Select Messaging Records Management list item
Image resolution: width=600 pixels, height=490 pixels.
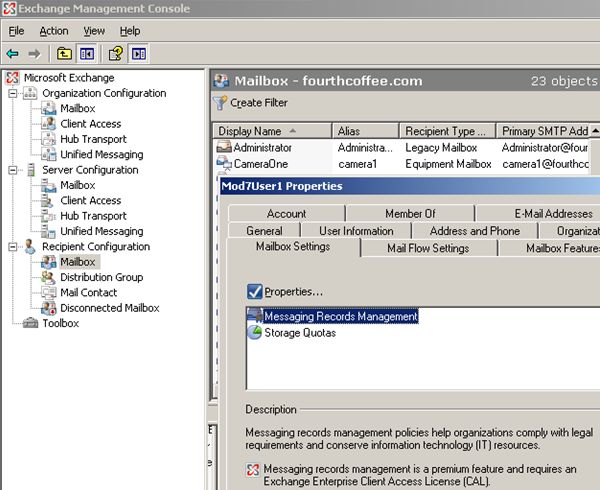click(341, 316)
